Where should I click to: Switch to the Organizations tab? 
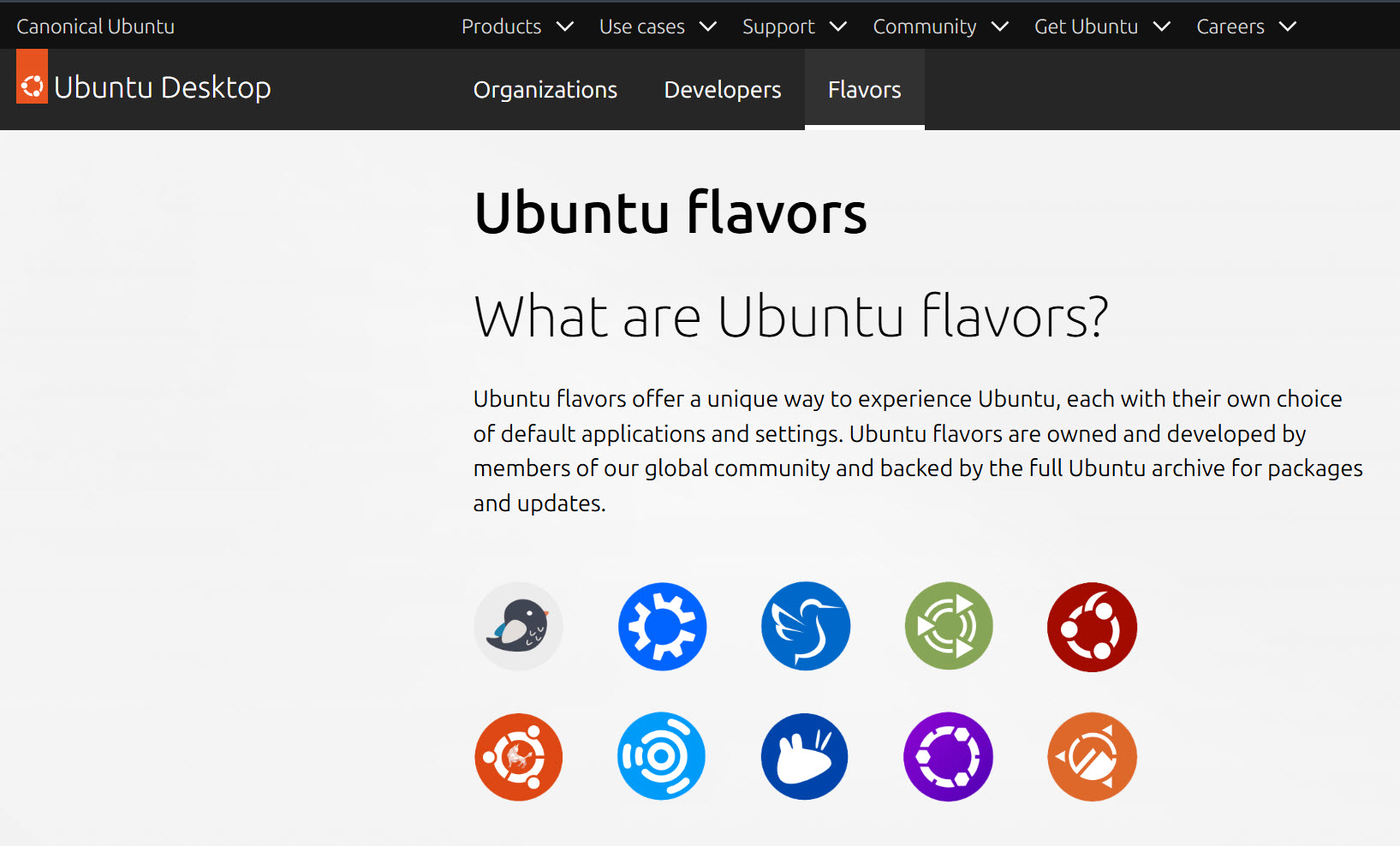(545, 90)
